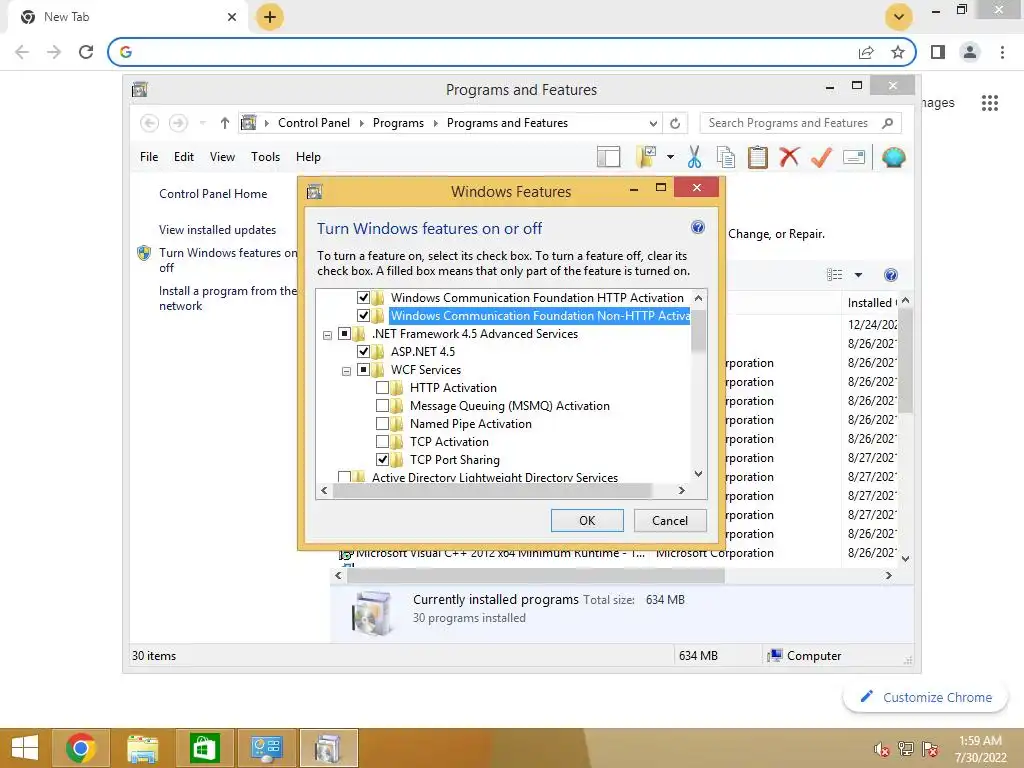Enable HTTP Activation under WCF Services

pyautogui.click(x=383, y=388)
